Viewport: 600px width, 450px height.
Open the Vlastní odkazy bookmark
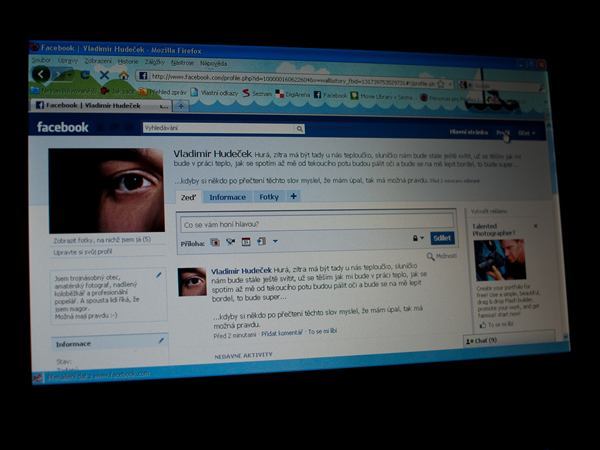[x=214, y=93]
